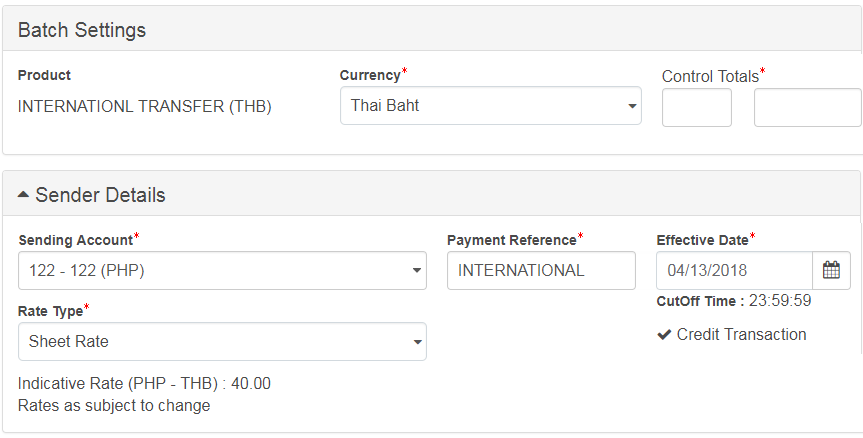Toggle the Credit Transaction checkmark
Screen dimensions: 863x438
pyautogui.click(x=664, y=335)
